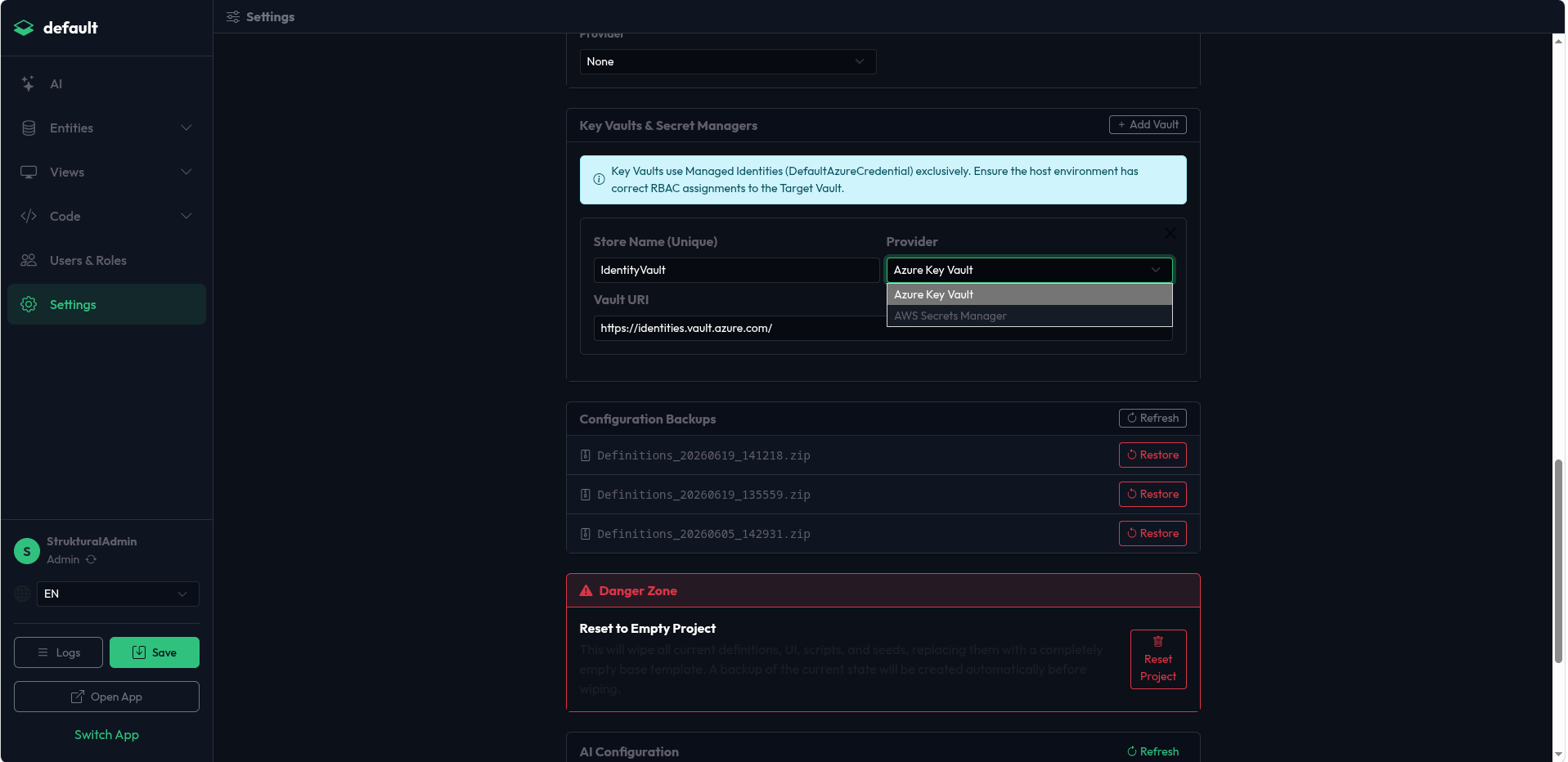The image size is (1568, 762).
Task: Open Settings sidebar item
Action: tap(106, 304)
